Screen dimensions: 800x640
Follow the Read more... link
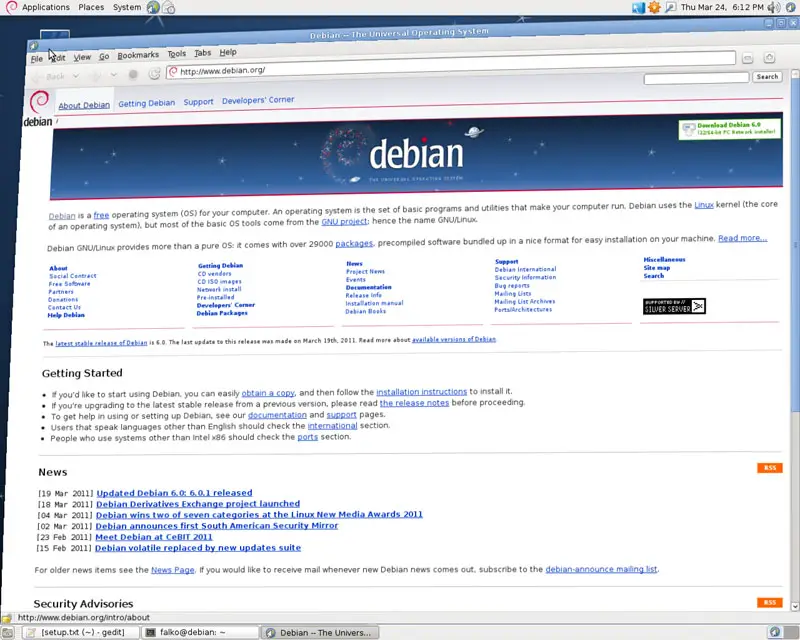click(x=742, y=238)
